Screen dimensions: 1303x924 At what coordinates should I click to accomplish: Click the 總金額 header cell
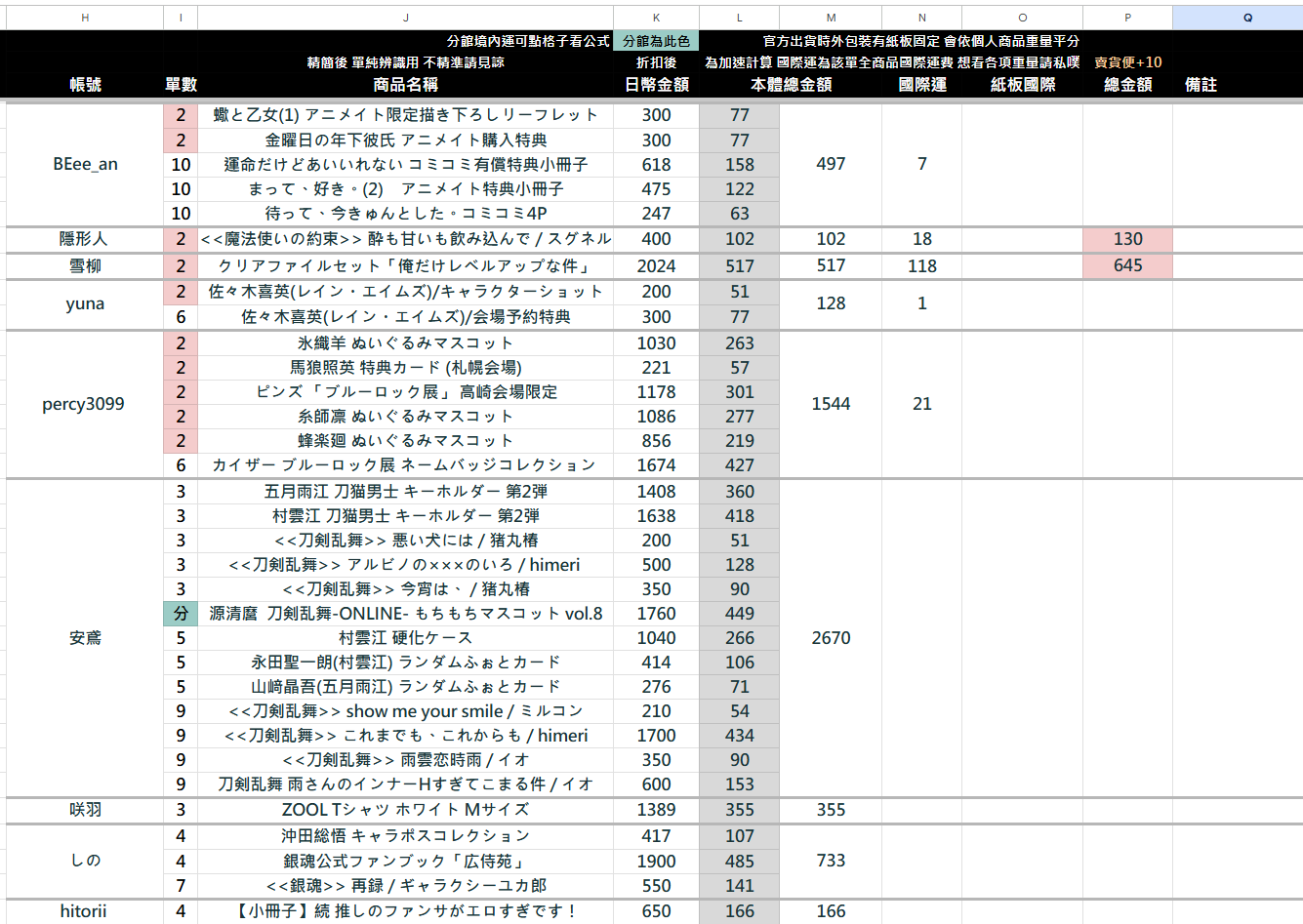(1127, 85)
